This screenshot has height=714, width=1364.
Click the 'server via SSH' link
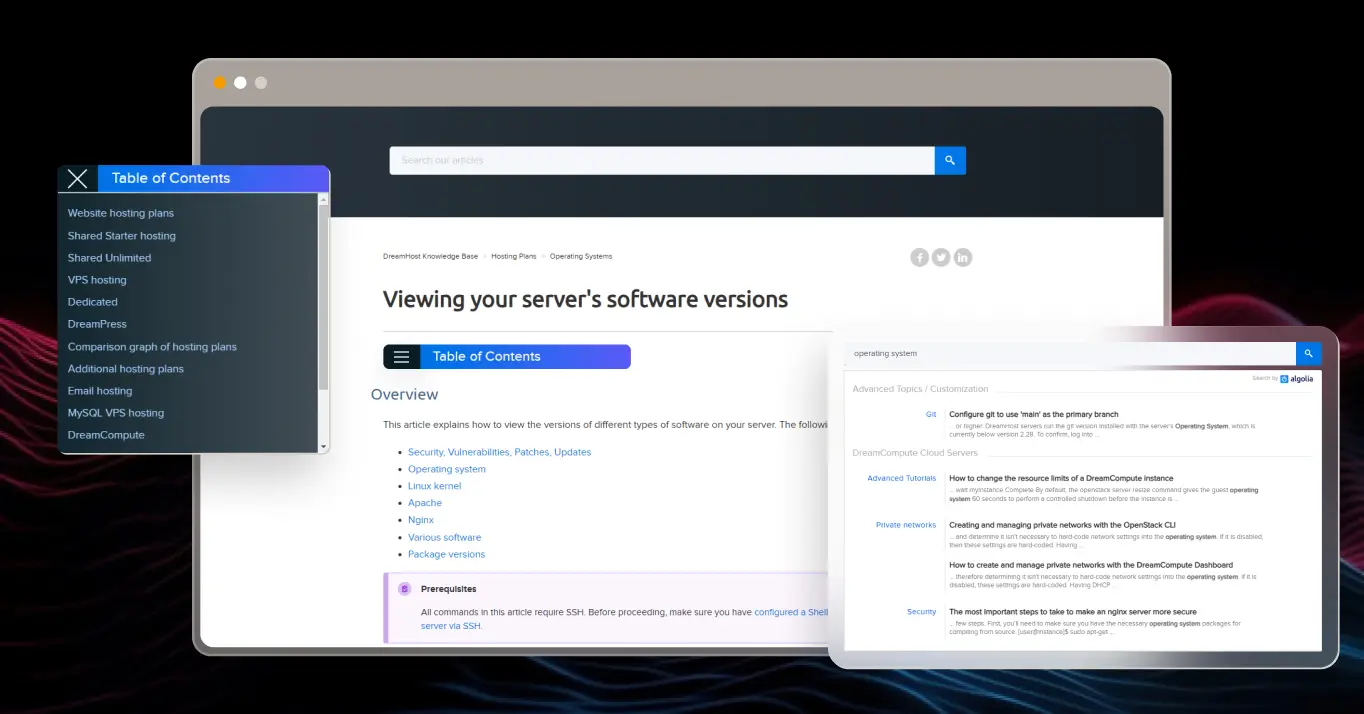click(x=451, y=626)
